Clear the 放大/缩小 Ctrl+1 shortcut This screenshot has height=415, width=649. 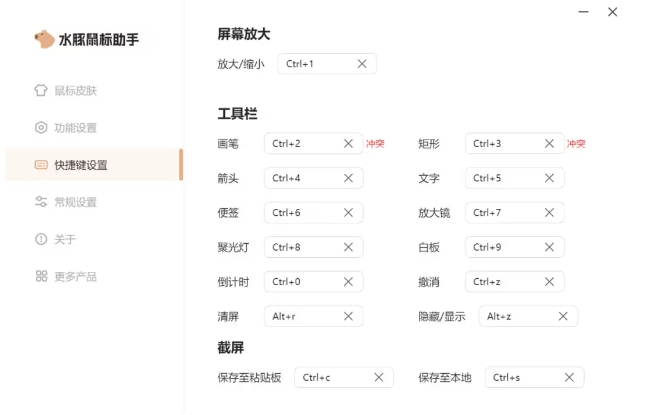362,64
